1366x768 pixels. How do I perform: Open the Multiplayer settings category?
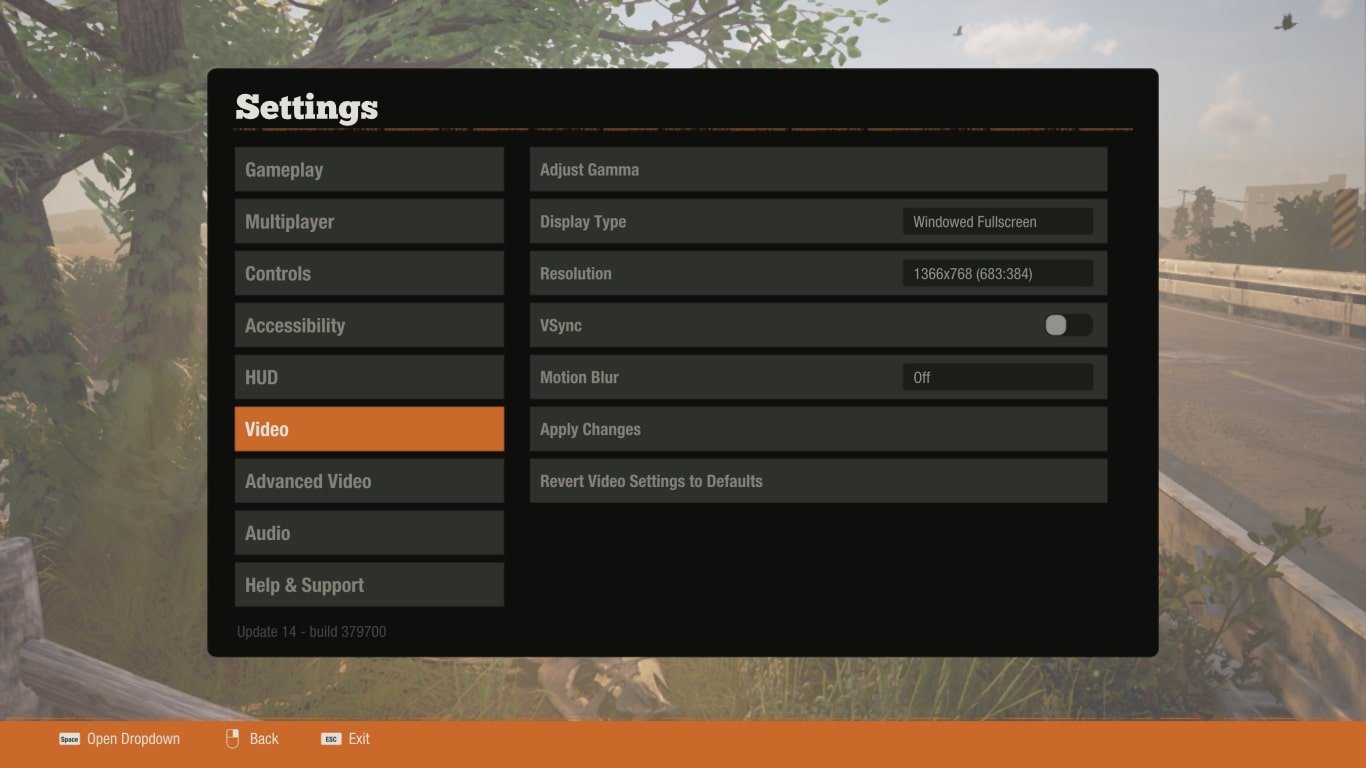click(369, 222)
